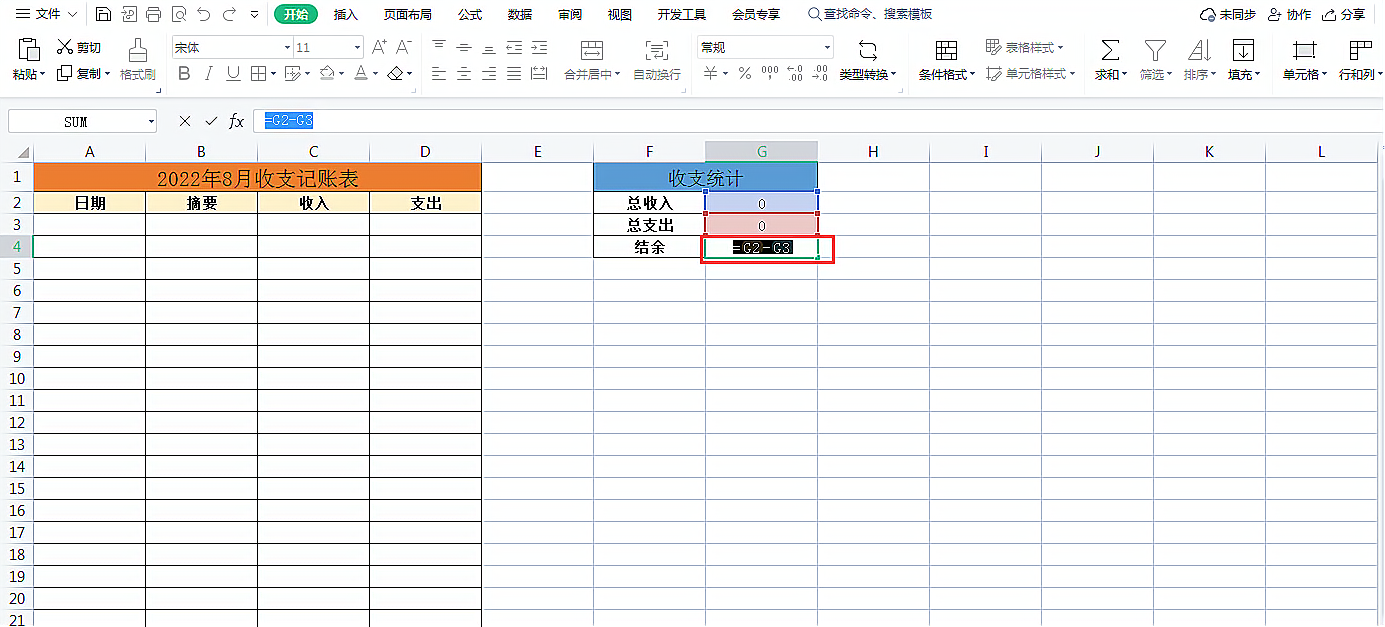Click the fx insert function icon
The width and height of the screenshot is (1385, 627).
pyautogui.click(x=237, y=121)
